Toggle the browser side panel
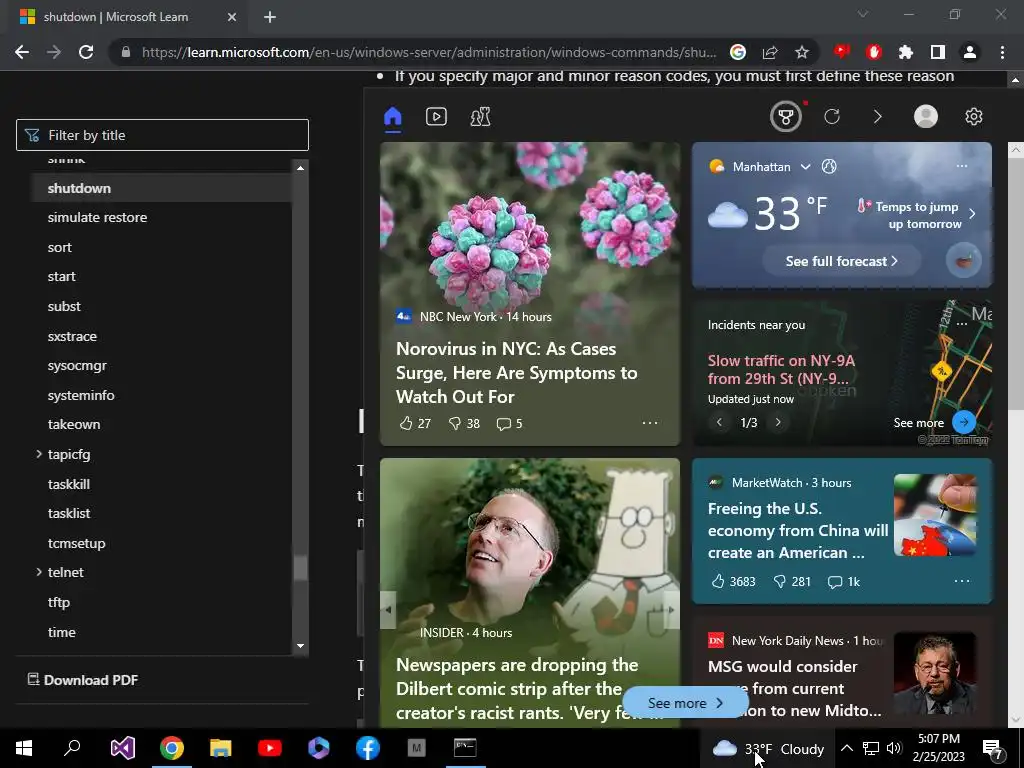The height and width of the screenshot is (768, 1024). point(938,52)
